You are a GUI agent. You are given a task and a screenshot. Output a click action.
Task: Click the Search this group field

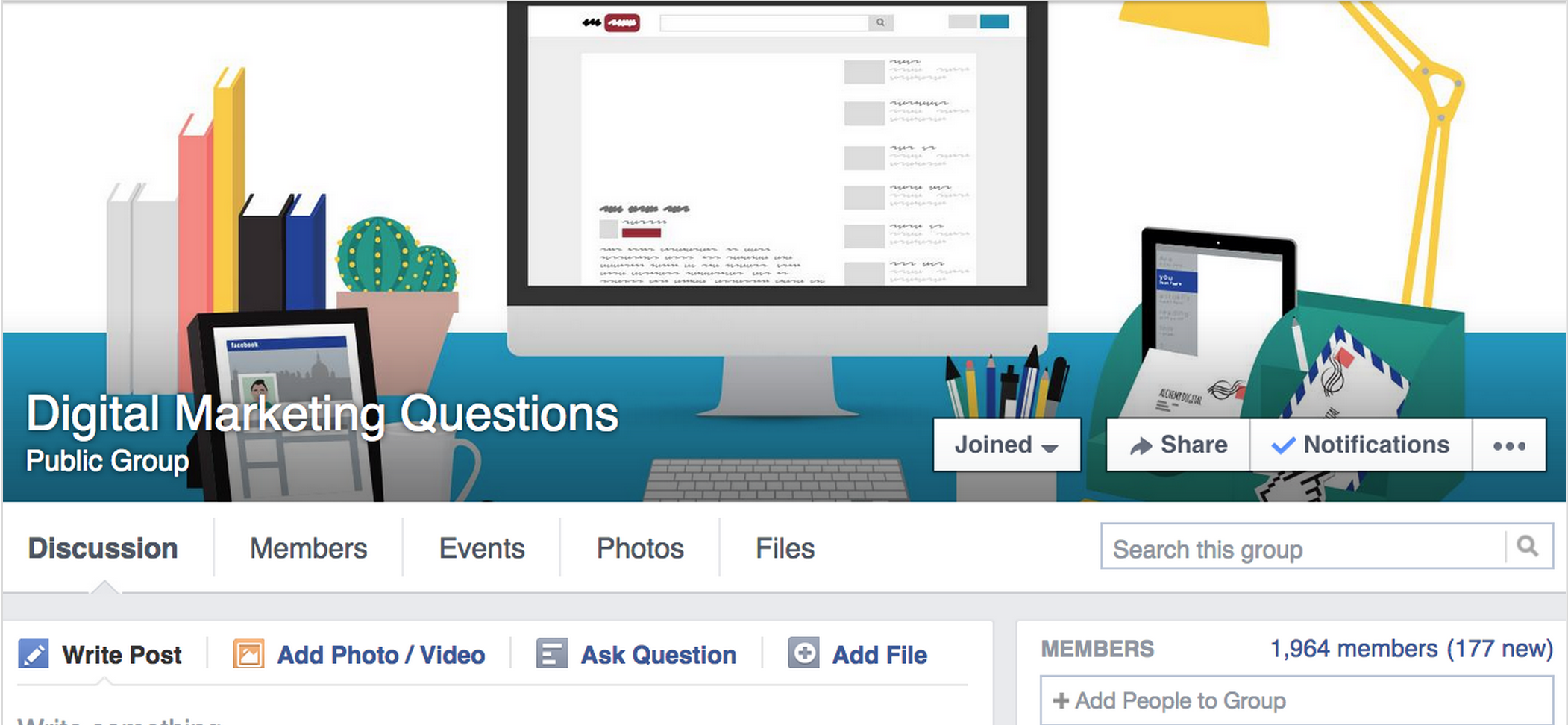[1303, 547]
